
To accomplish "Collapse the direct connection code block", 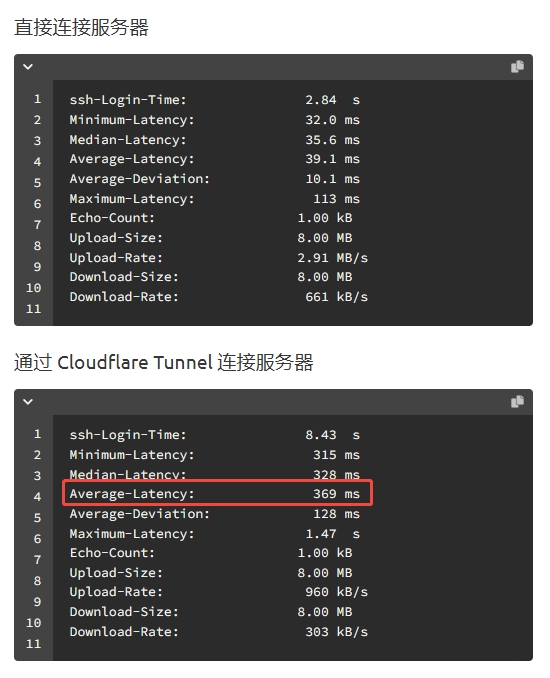I will pyautogui.click(x=28, y=67).
